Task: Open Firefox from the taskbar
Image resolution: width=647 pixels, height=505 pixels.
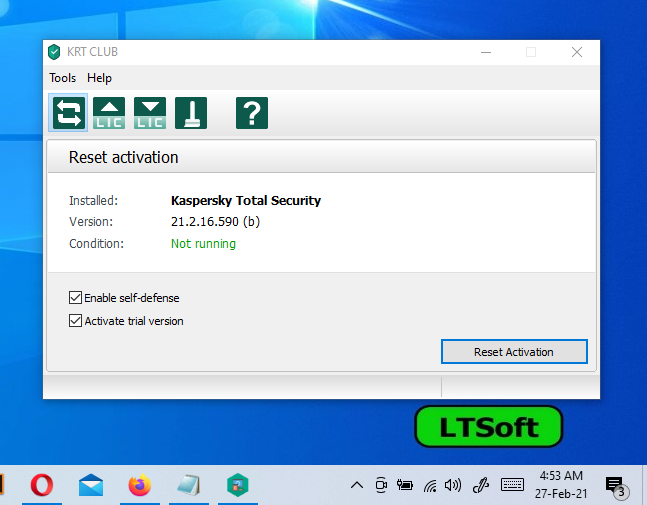Action: click(139, 485)
